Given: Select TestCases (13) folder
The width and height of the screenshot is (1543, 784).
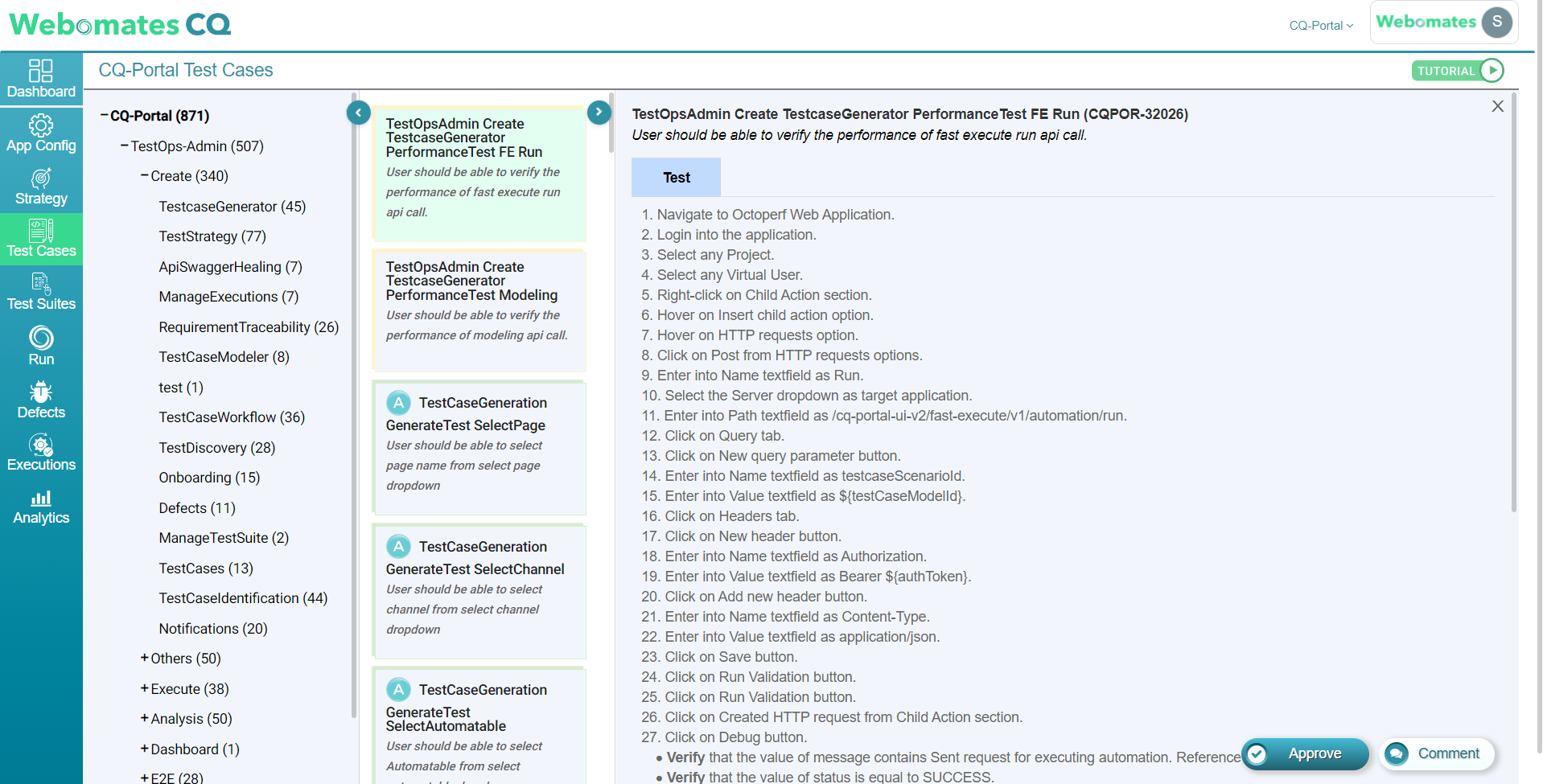Looking at the screenshot, I should pyautogui.click(x=206, y=569).
